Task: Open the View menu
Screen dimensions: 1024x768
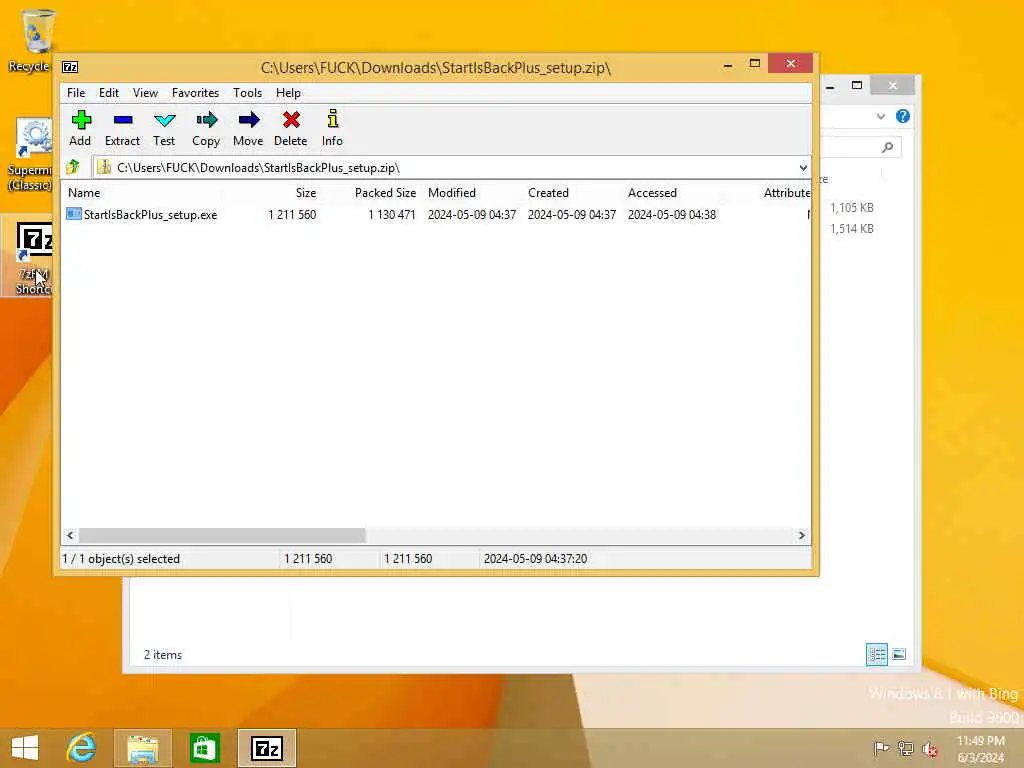Action: coord(145,93)
